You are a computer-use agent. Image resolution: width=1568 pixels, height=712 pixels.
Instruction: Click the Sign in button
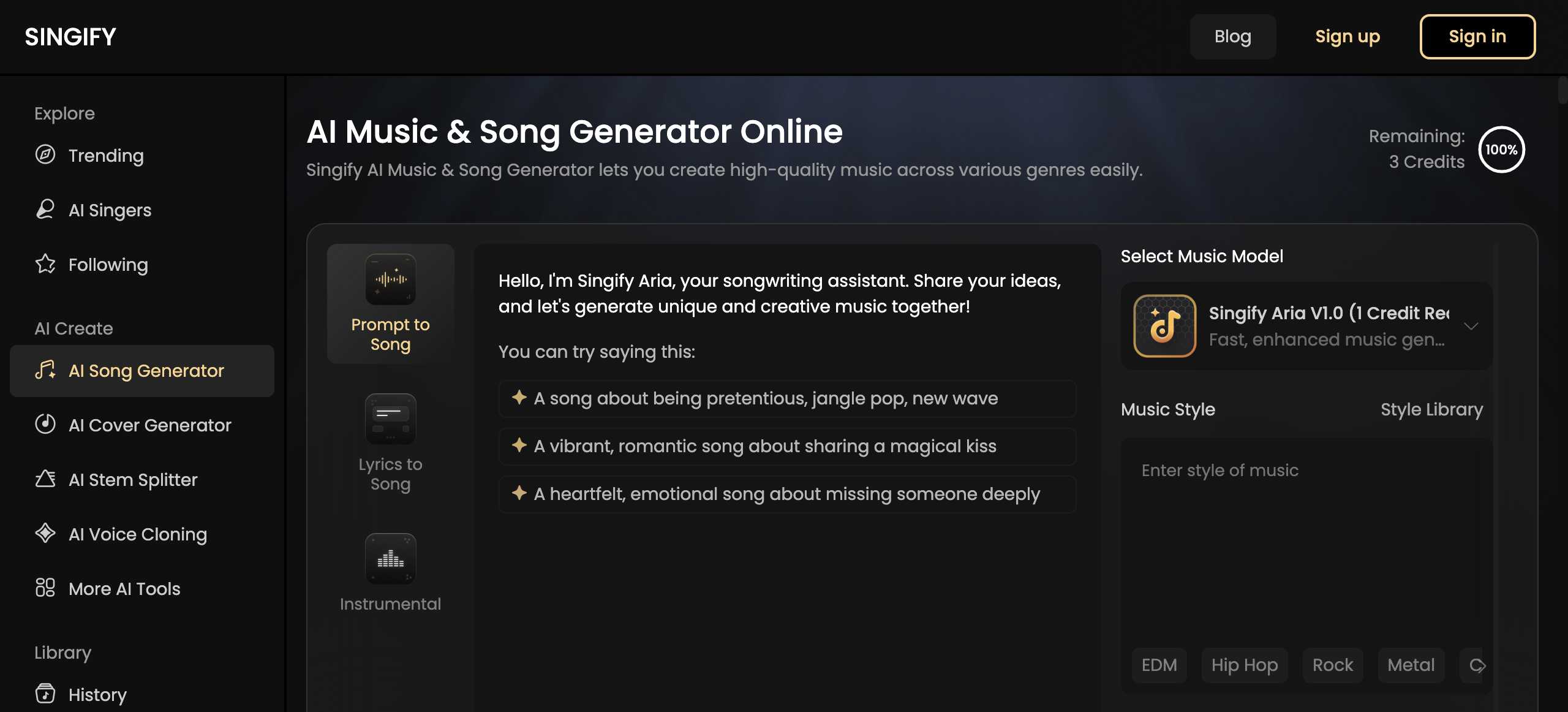1477,37
